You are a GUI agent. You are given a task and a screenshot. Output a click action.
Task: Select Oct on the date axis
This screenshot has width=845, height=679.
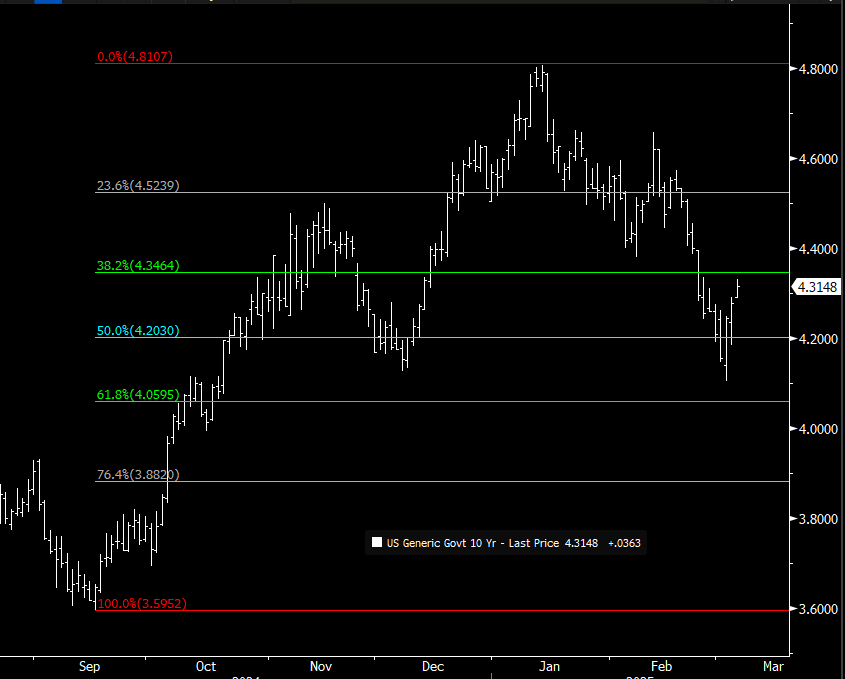(x=206, y=665)
